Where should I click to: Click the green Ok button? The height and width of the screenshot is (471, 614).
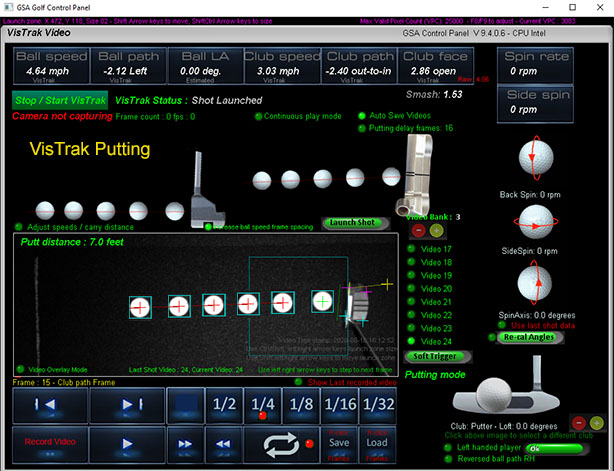555,448
